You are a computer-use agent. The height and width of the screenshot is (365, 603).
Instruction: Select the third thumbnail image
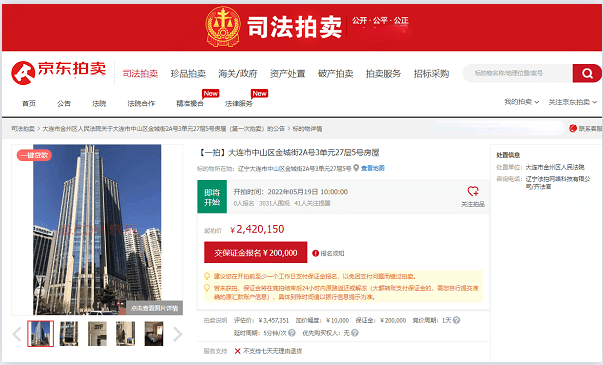[x=97, y=333]
